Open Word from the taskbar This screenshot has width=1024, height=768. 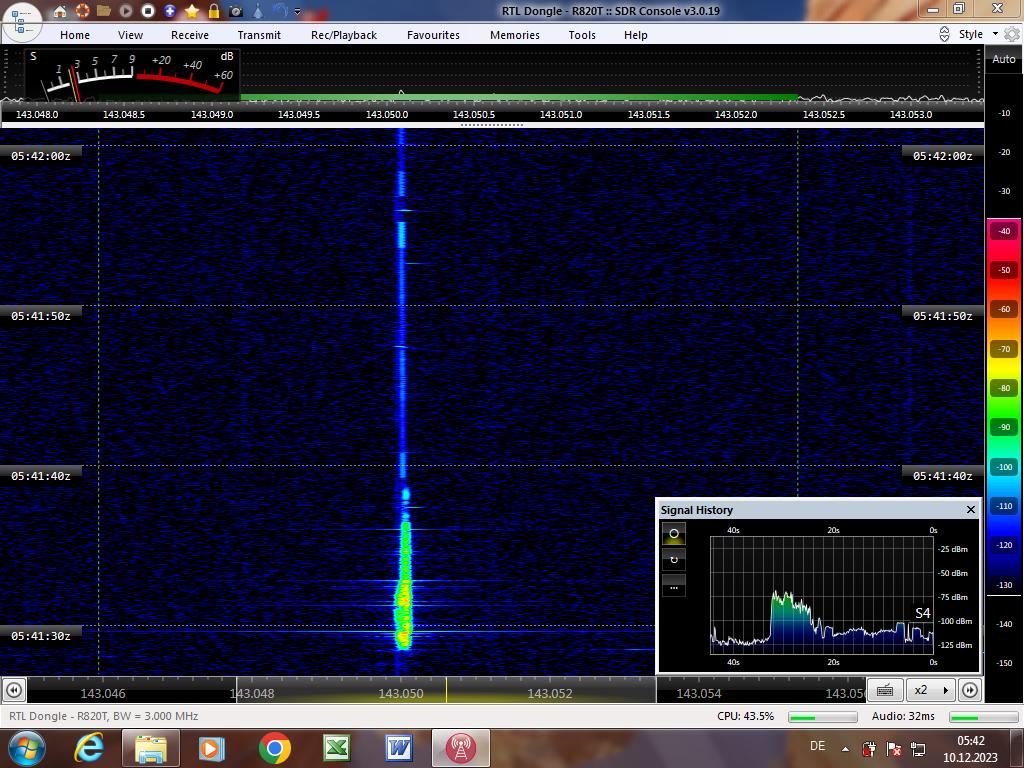tap(399, 748)
